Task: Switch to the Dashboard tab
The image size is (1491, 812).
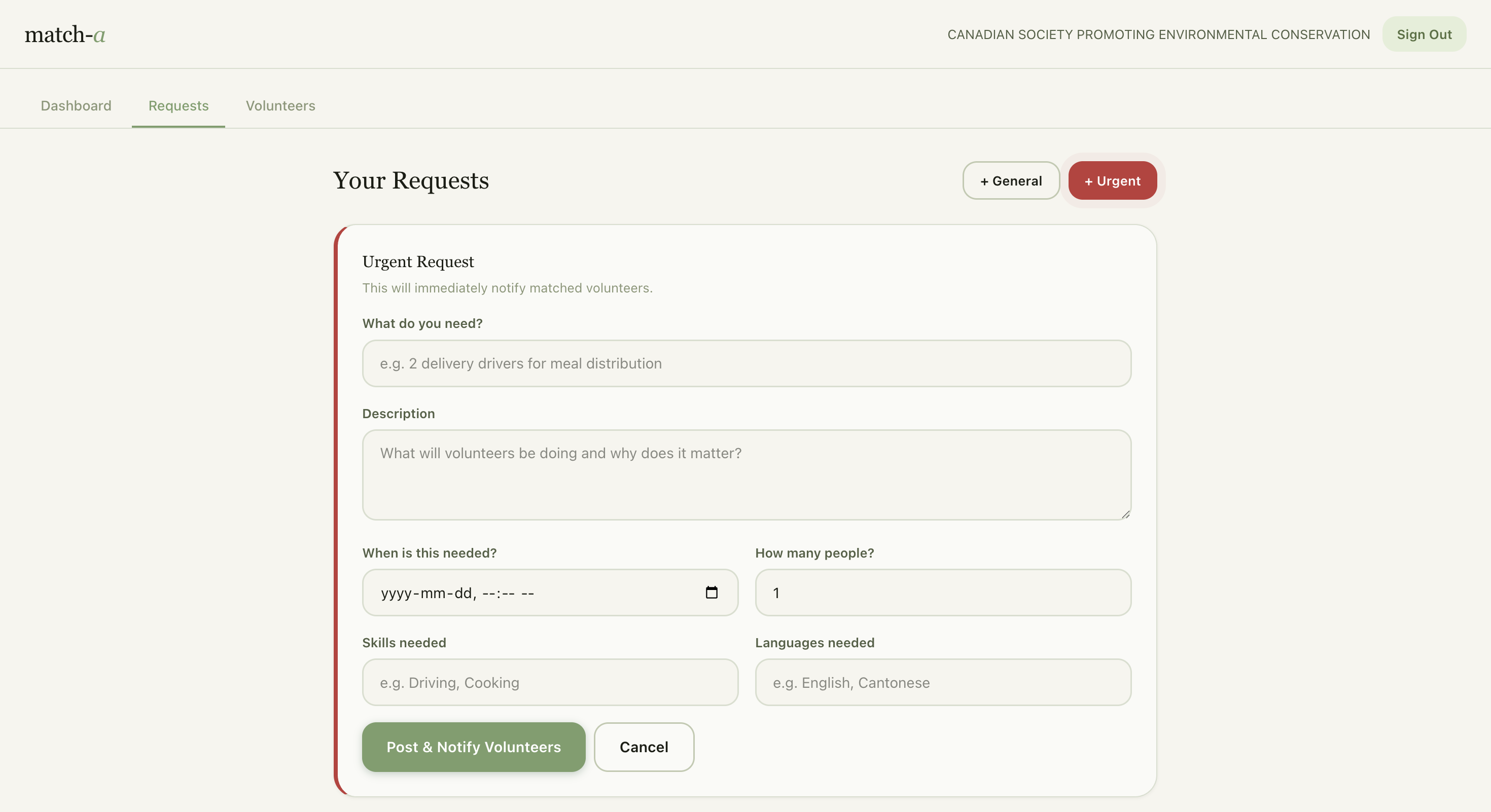Action: [x=76, y=106]
